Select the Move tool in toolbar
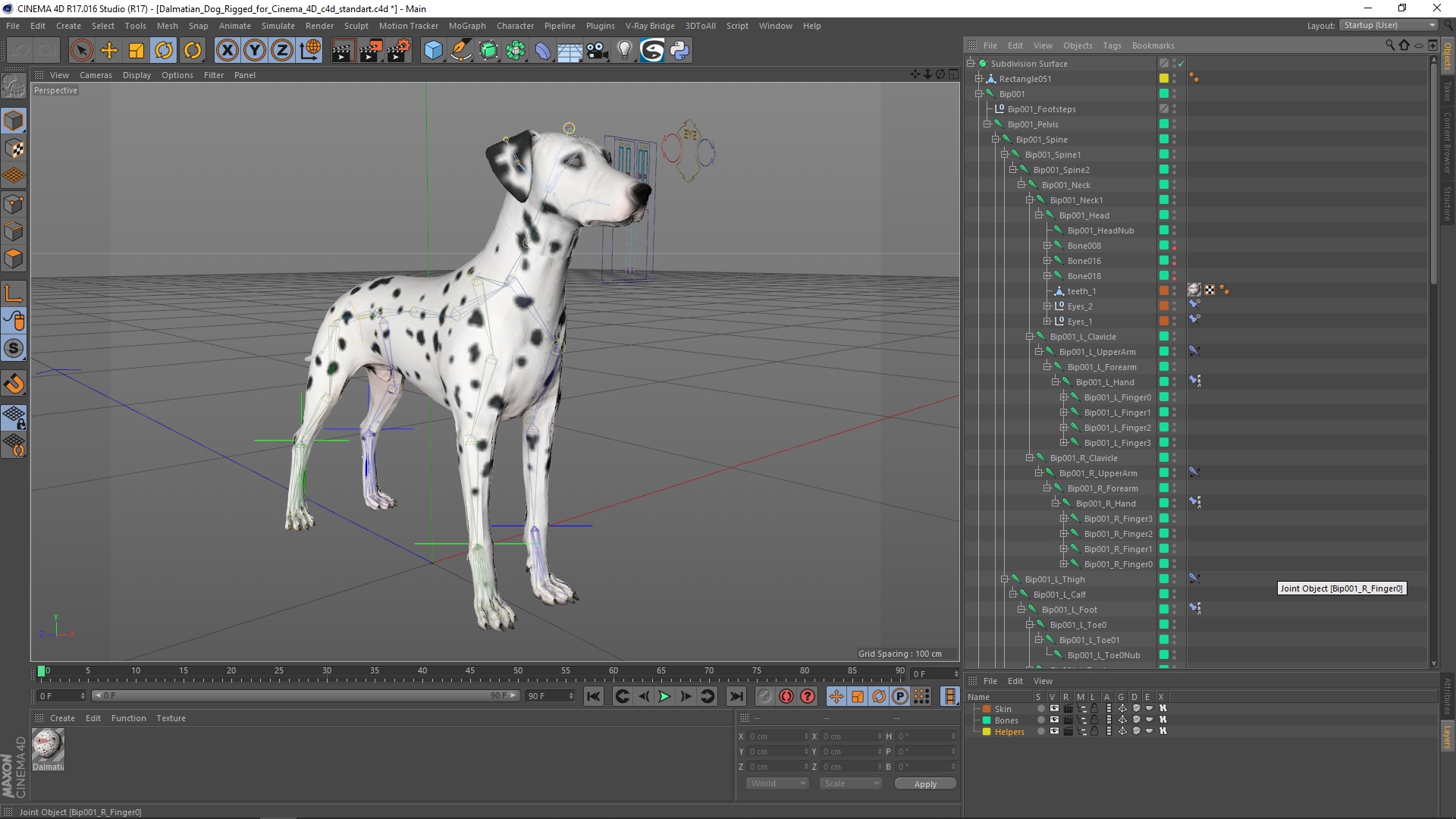1456x819 pixels. (x=109, y=51)
